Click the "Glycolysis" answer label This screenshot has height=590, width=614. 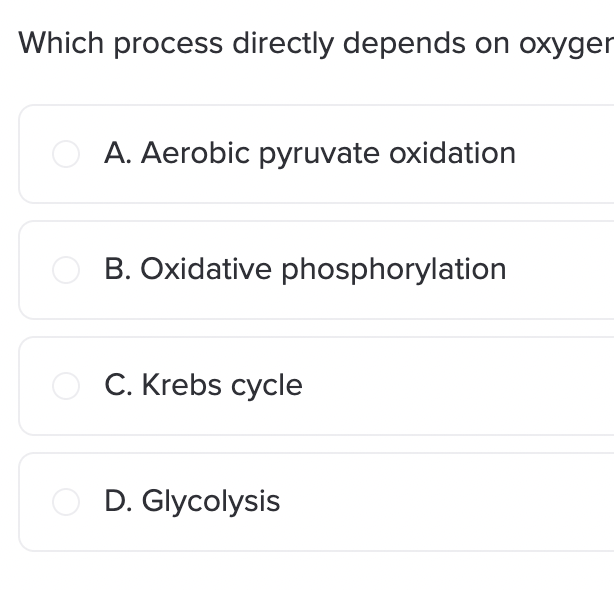(211, 502)
